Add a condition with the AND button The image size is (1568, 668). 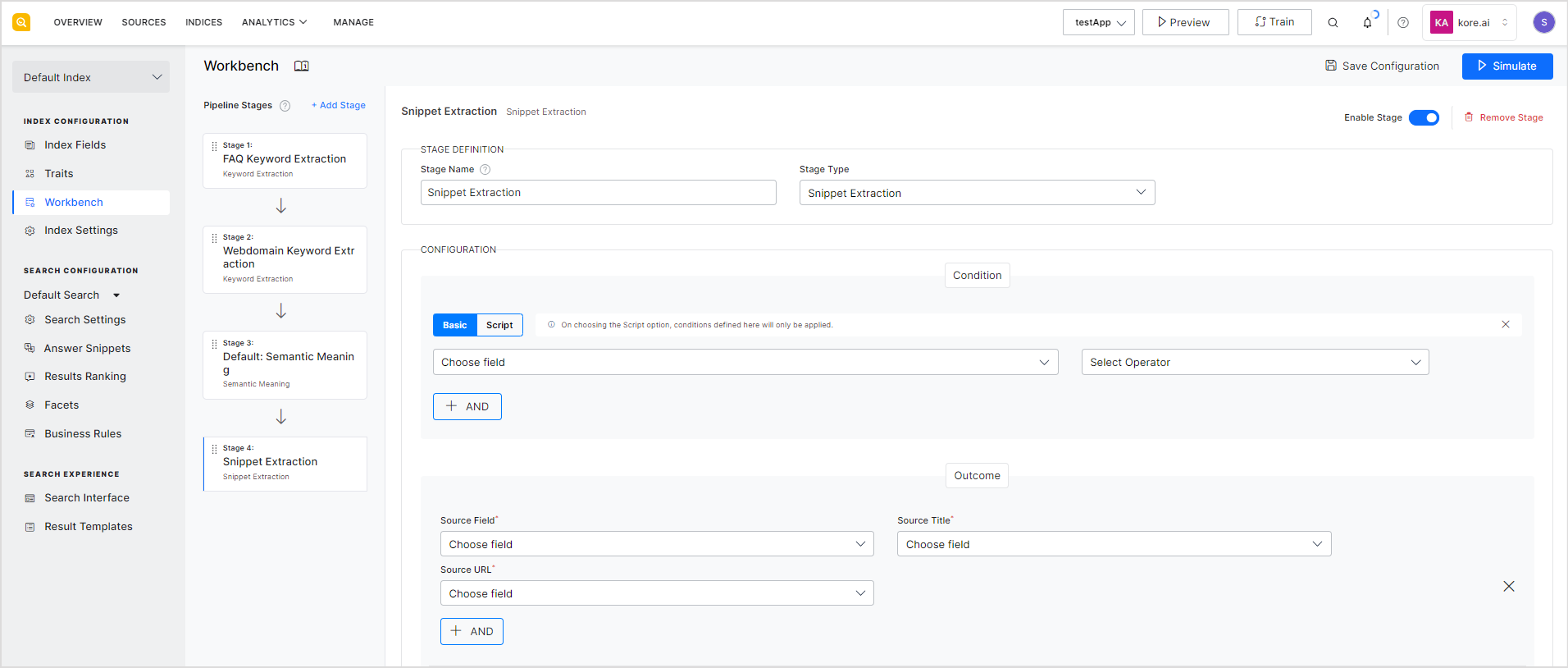[467, 407]
